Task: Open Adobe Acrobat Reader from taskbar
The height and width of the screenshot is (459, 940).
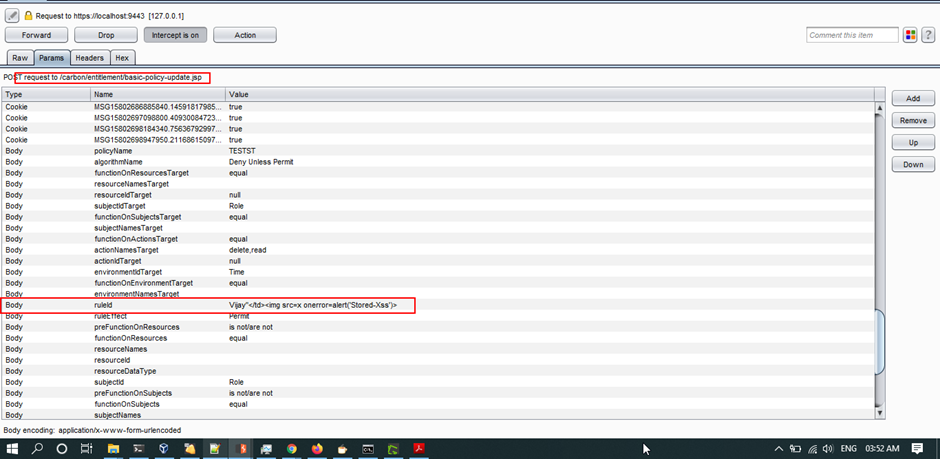Action: coord(419,448)
